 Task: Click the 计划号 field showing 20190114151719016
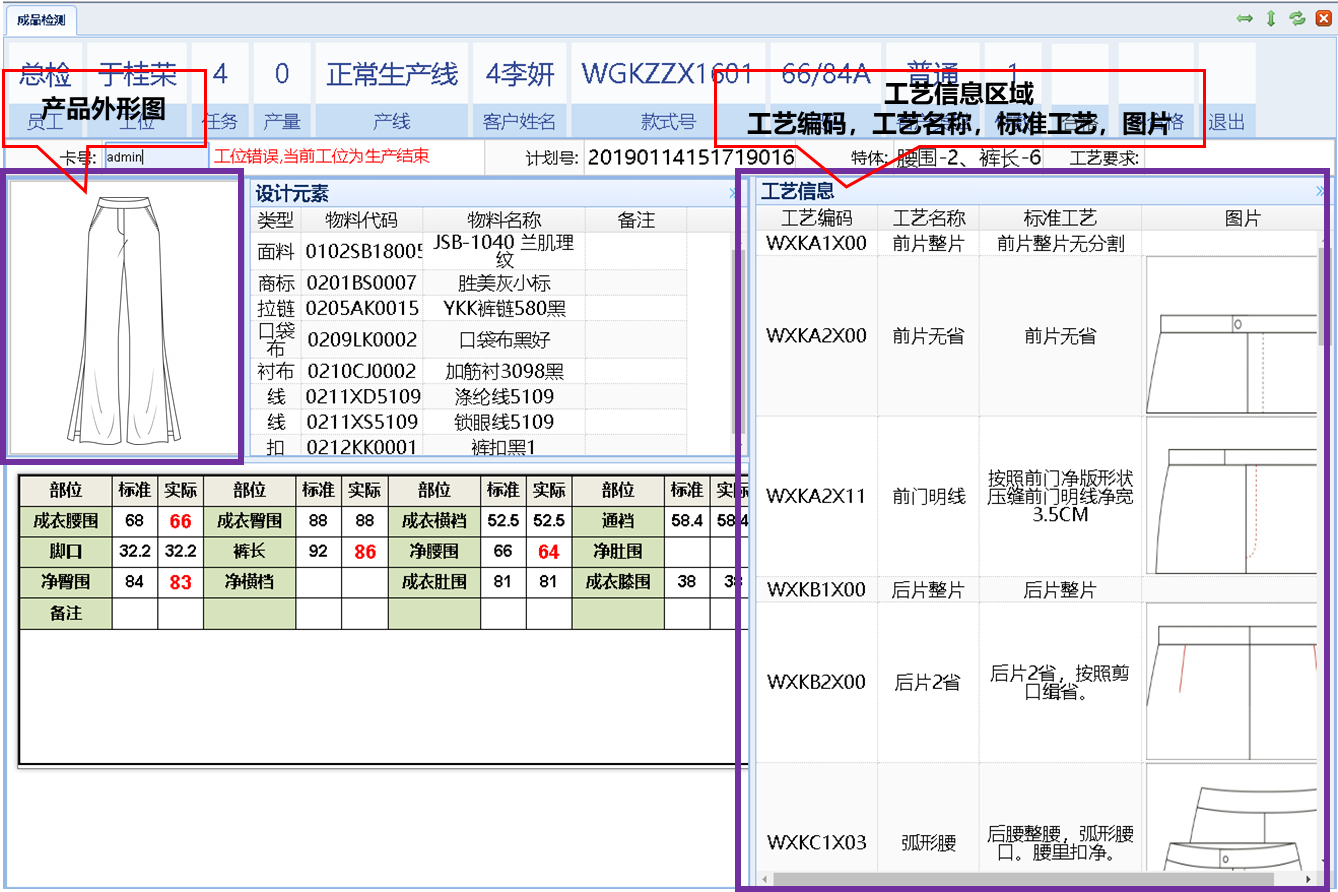click(x=690, y=157)
